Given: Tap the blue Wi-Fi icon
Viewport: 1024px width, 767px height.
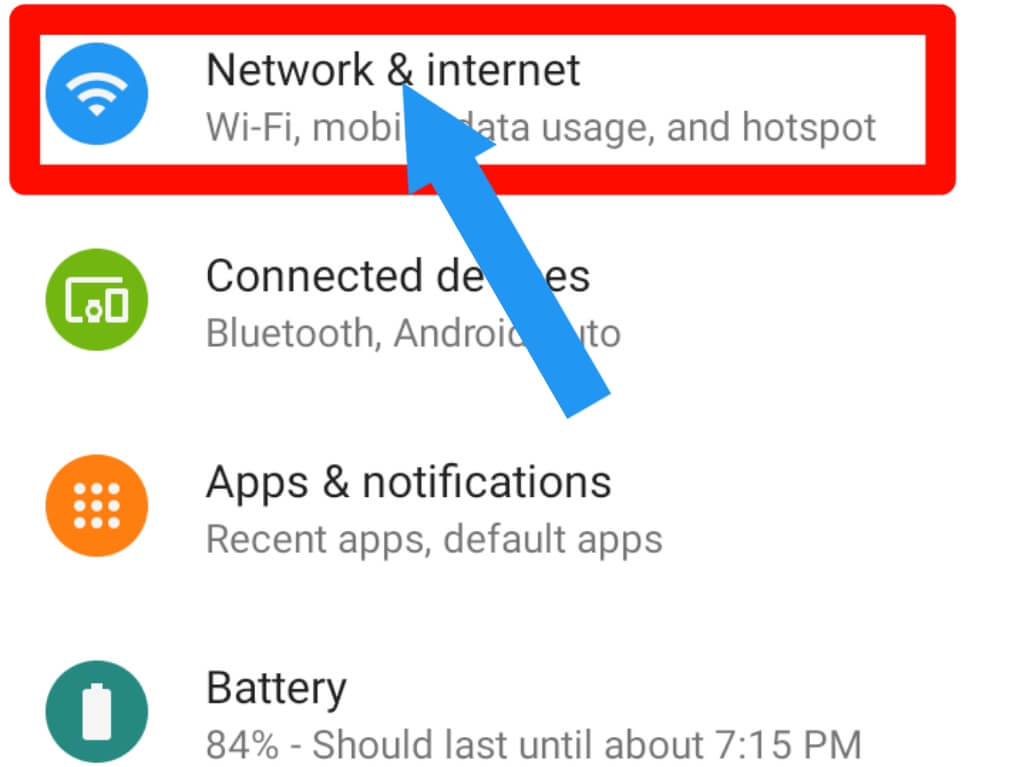Looking at the screenshot, I should pyautogui.click(x=97, y=93).
